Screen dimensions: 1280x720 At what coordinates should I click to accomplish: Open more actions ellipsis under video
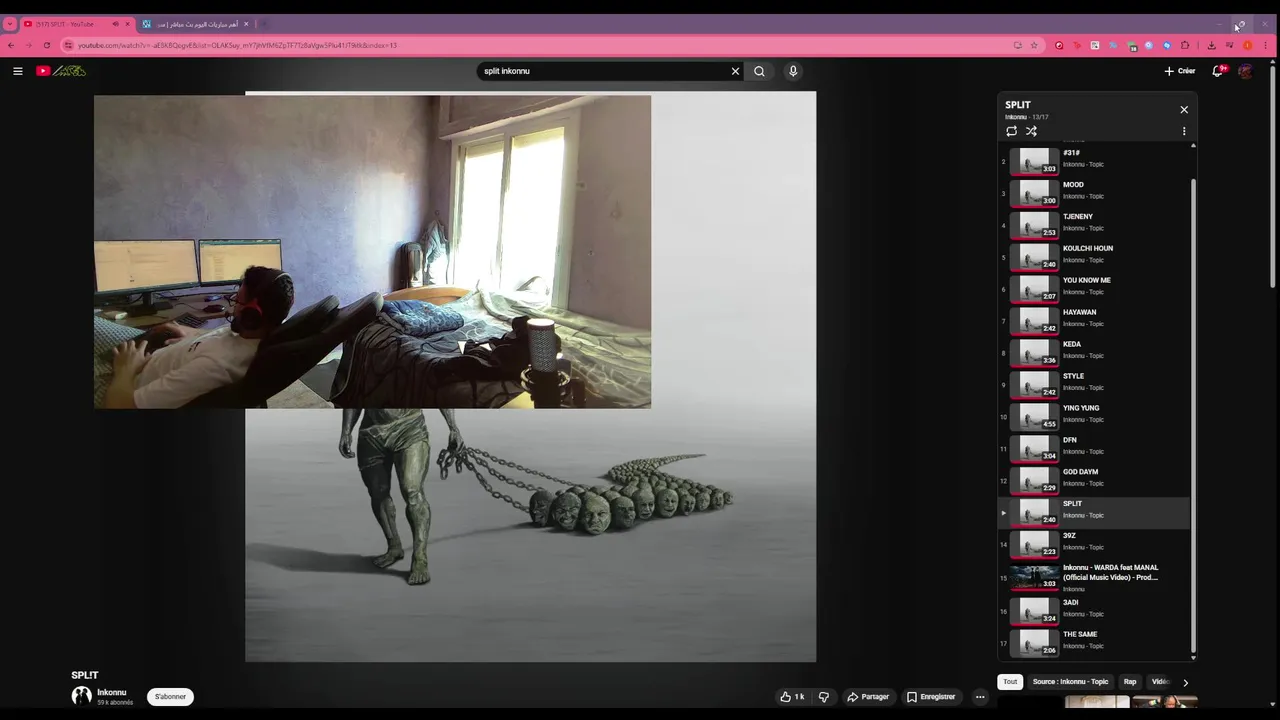pyautogui.click(x=980, y=697)
